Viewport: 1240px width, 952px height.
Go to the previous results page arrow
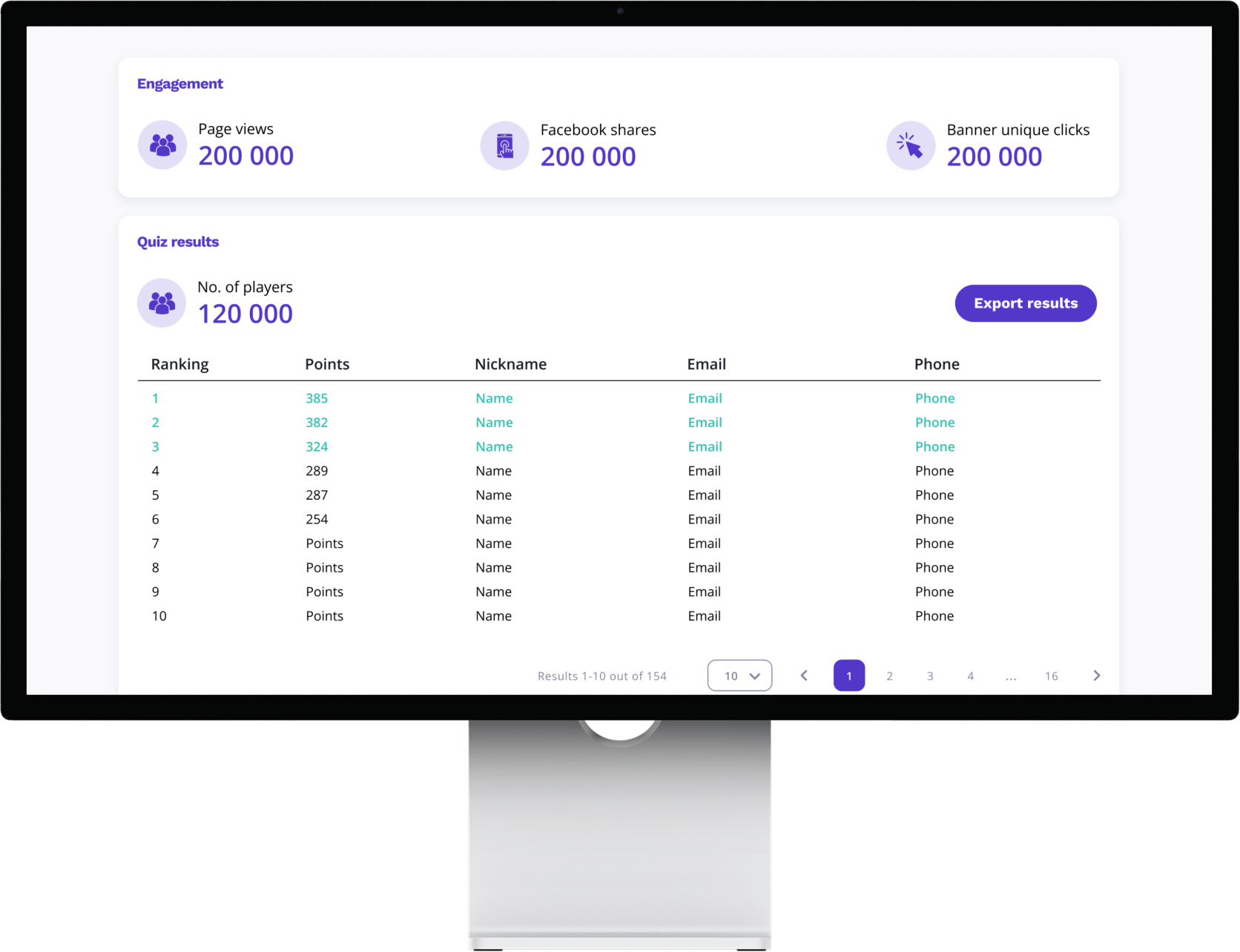(x=804, y=675)
